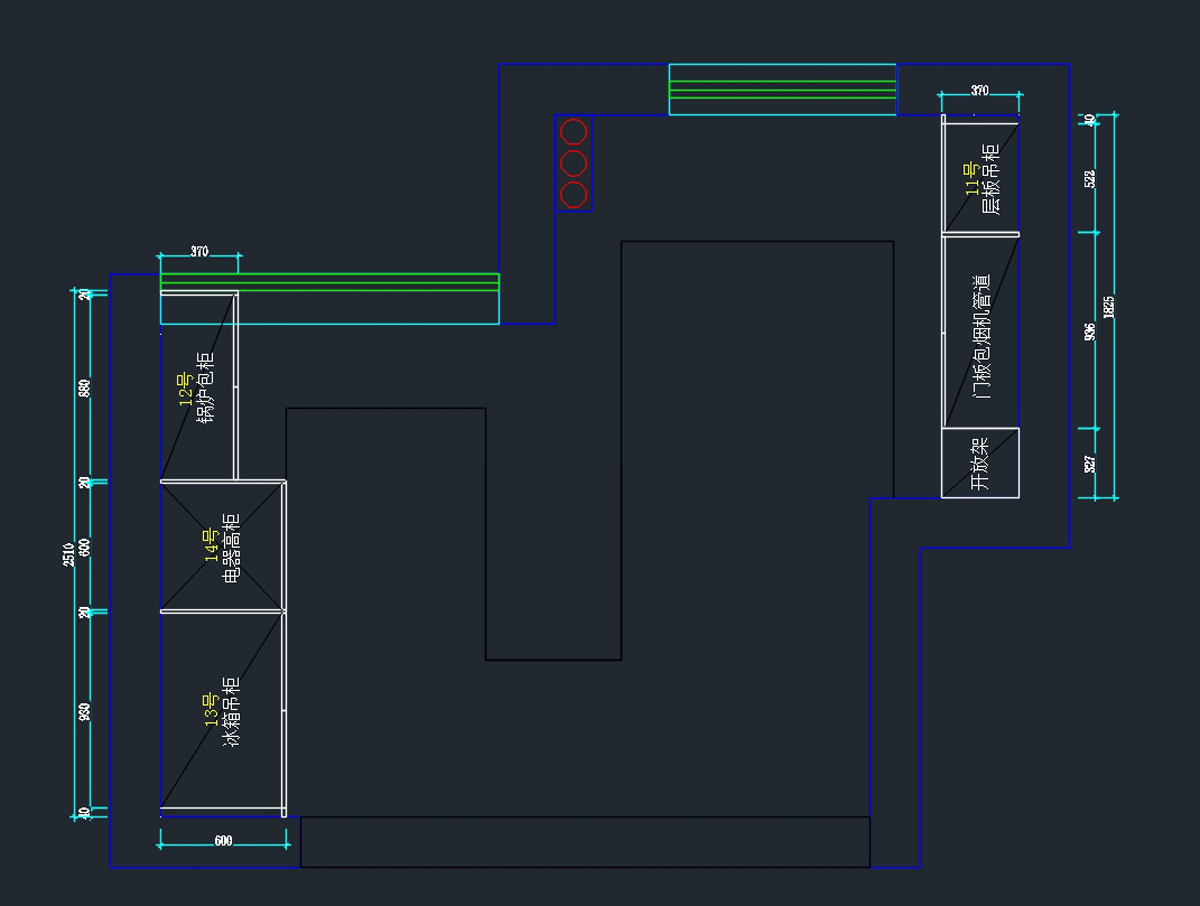Viewport: 1200px width, 906px height.
Task: Click the 开放架 open shelf box
Action: click(x=980, y=463)
